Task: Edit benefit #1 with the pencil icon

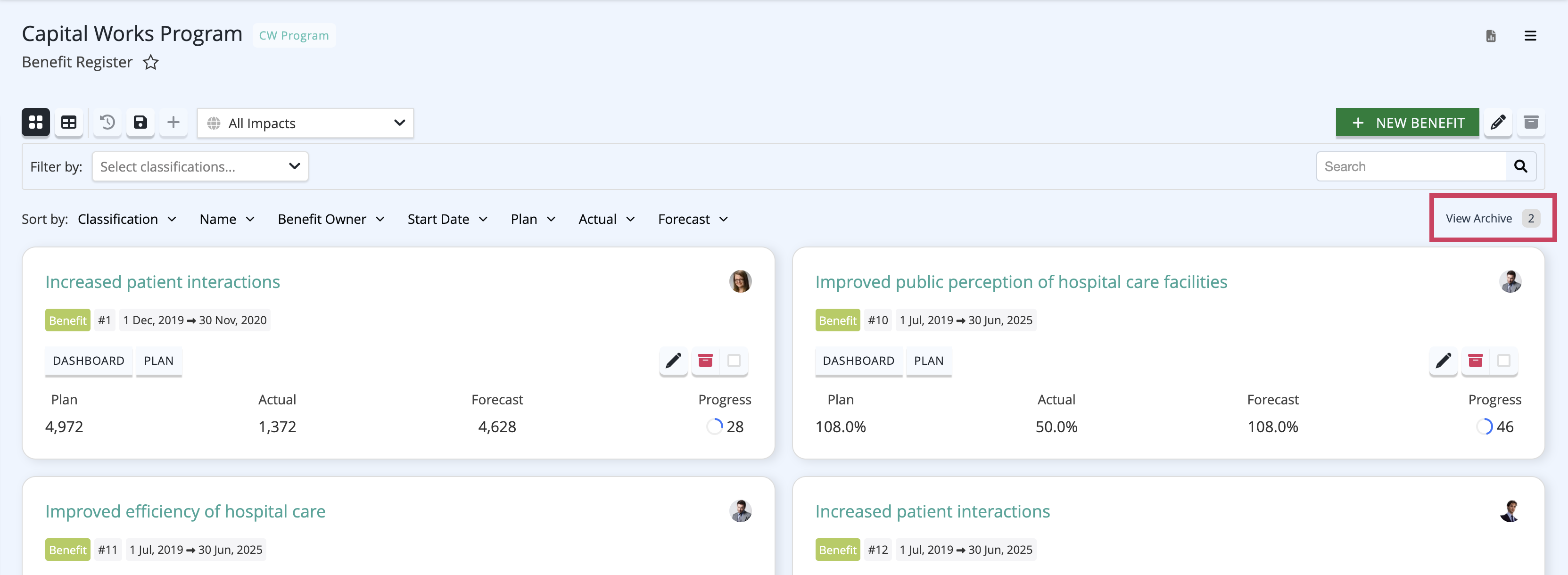Action: (673, 361)
